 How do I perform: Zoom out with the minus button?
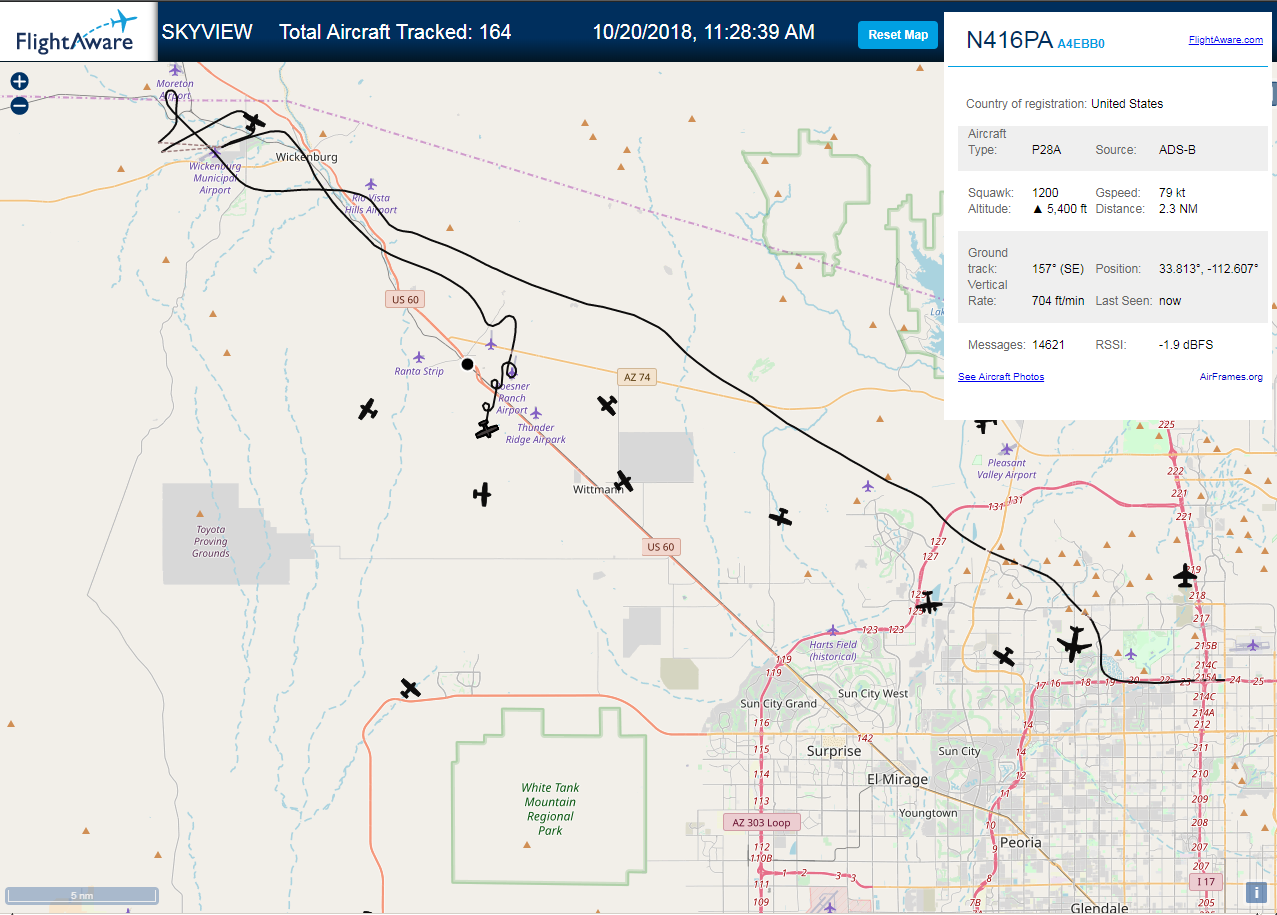click(19, 105)
